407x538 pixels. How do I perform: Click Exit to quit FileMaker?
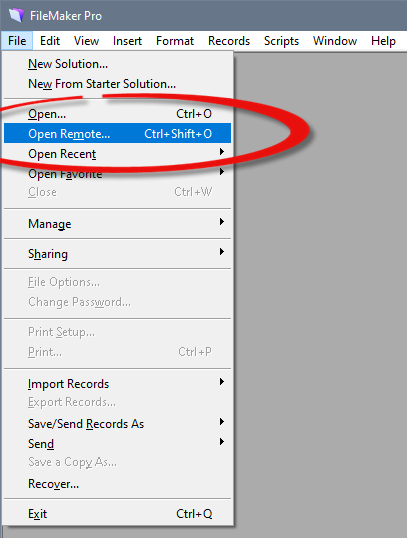[x=117, y=514]
